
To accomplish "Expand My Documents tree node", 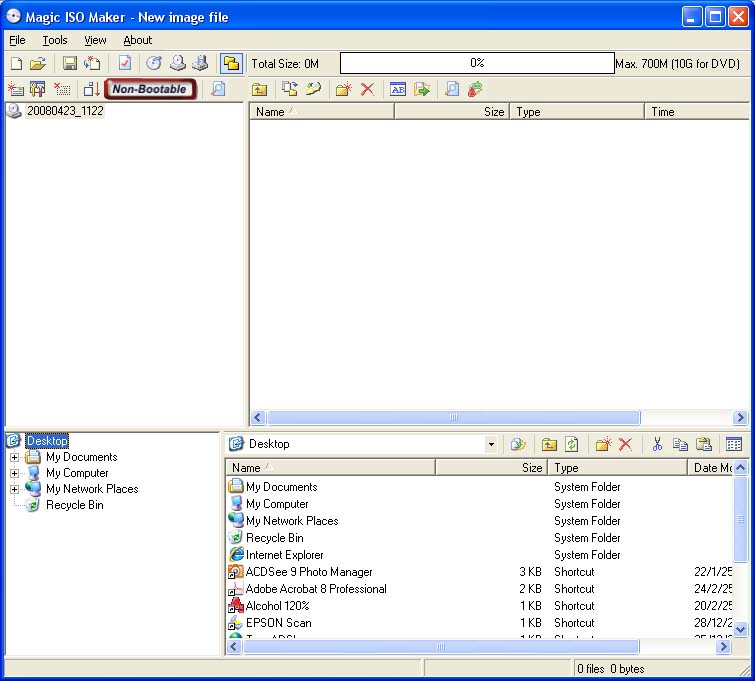I will (x=14, y=457).
